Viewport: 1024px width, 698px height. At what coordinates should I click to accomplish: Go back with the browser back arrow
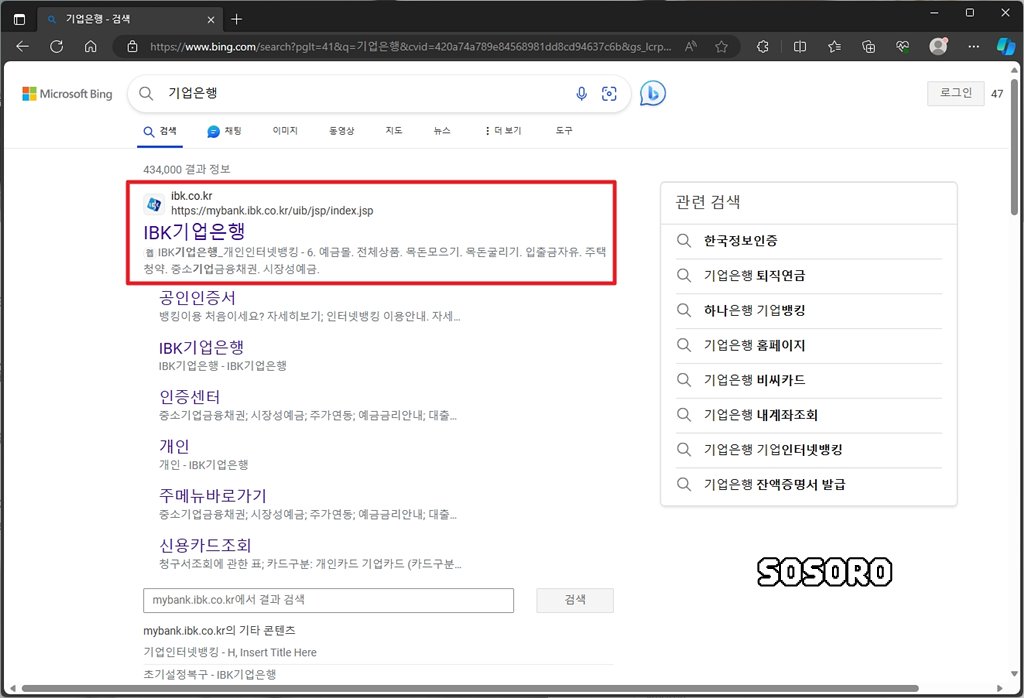pos(23,46)
